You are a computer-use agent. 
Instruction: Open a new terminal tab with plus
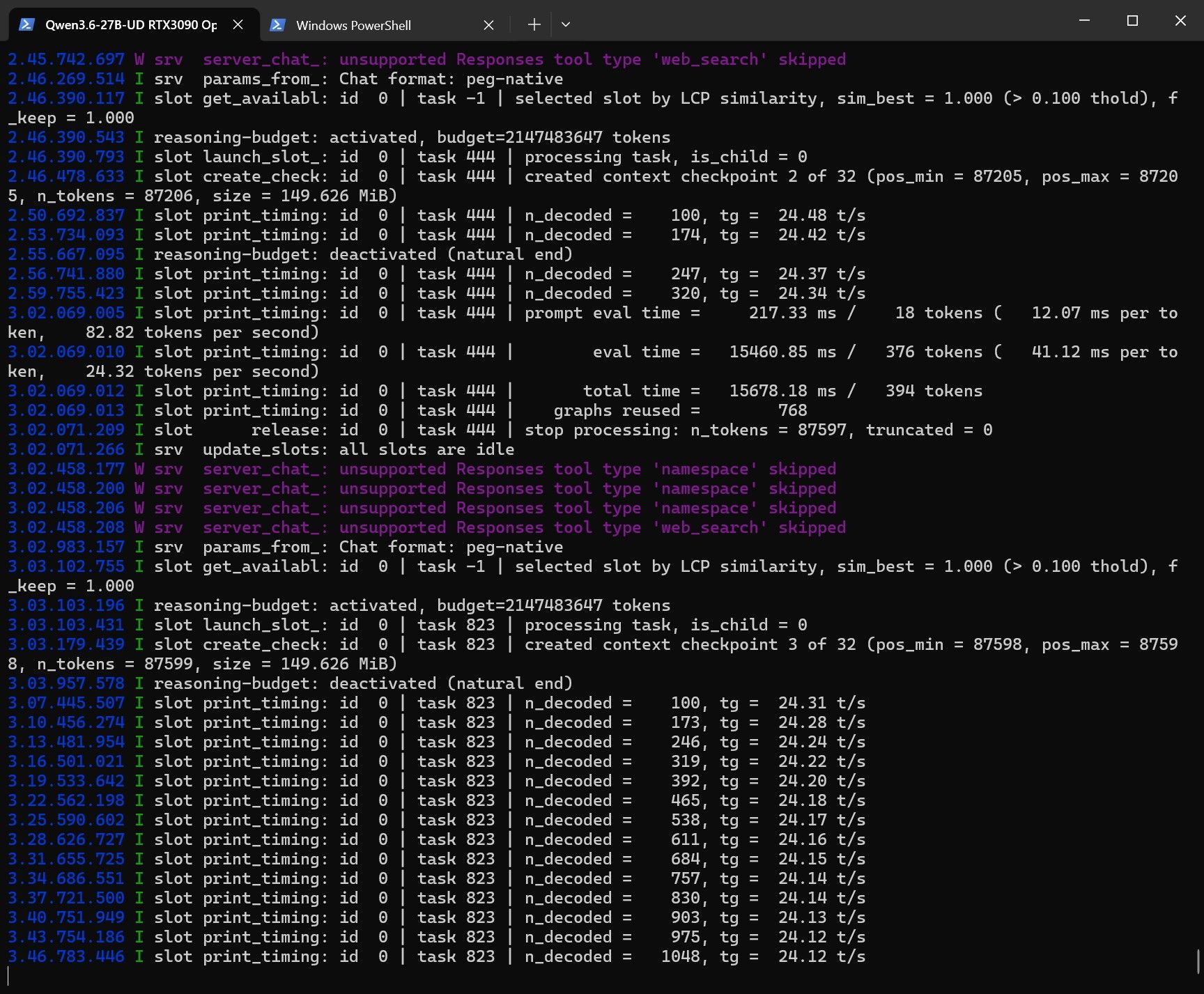[x=534, y=24]
